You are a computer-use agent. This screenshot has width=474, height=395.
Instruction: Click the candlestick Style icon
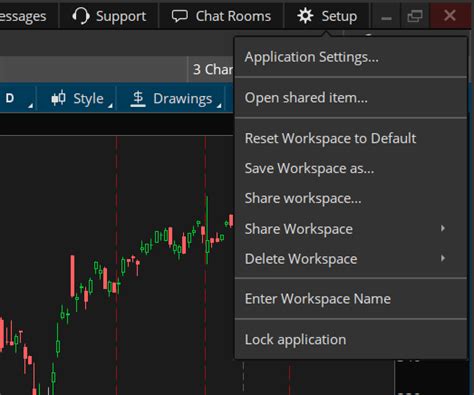pyautogui.click(x=58, y=98)
